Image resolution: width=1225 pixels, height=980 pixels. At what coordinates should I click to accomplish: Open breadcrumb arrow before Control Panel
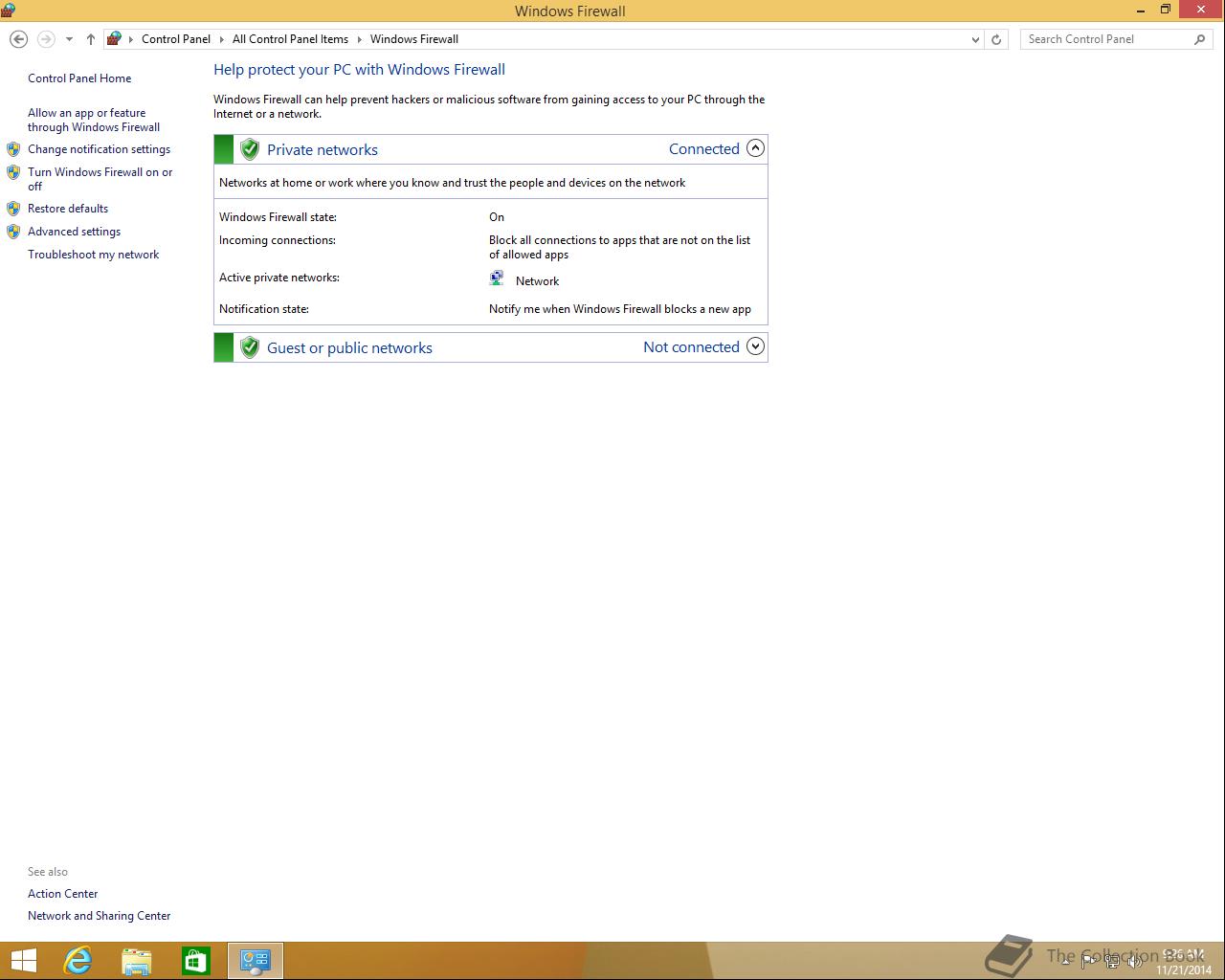[131, 39]
